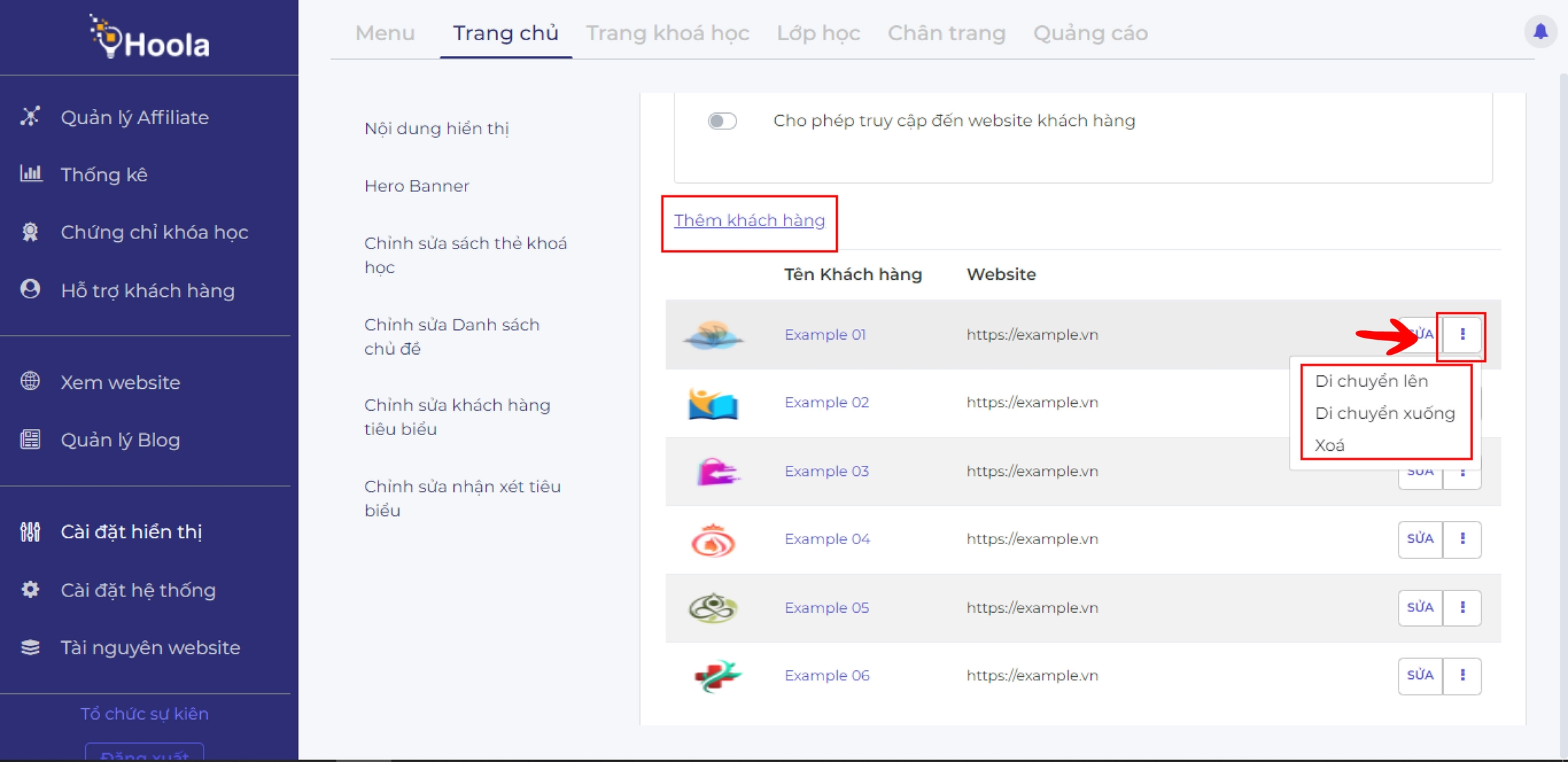Open Quản lý Affiliate sidebar icon
The height and width of the screenshot is (762, 1568).
click(x=30, y=117)
